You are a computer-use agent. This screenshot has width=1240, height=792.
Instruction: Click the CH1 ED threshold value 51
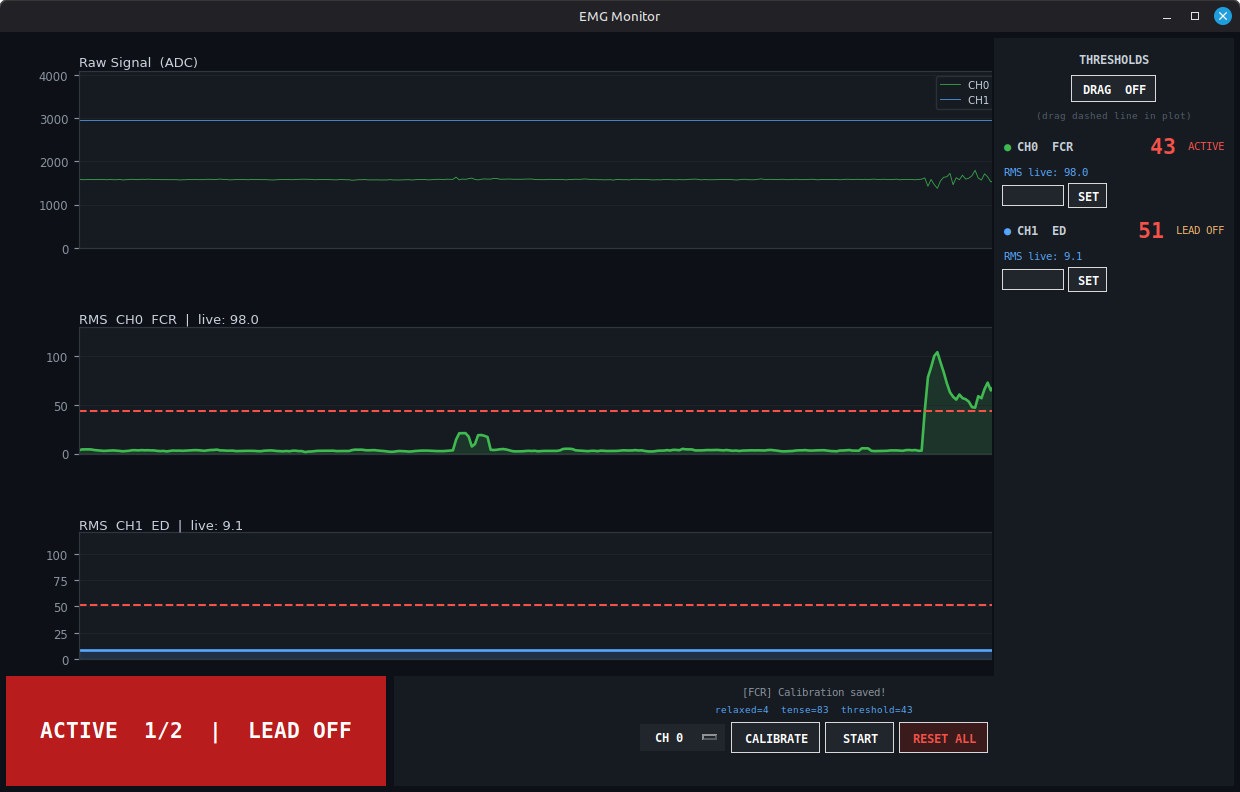click(x=1151, y=231)
